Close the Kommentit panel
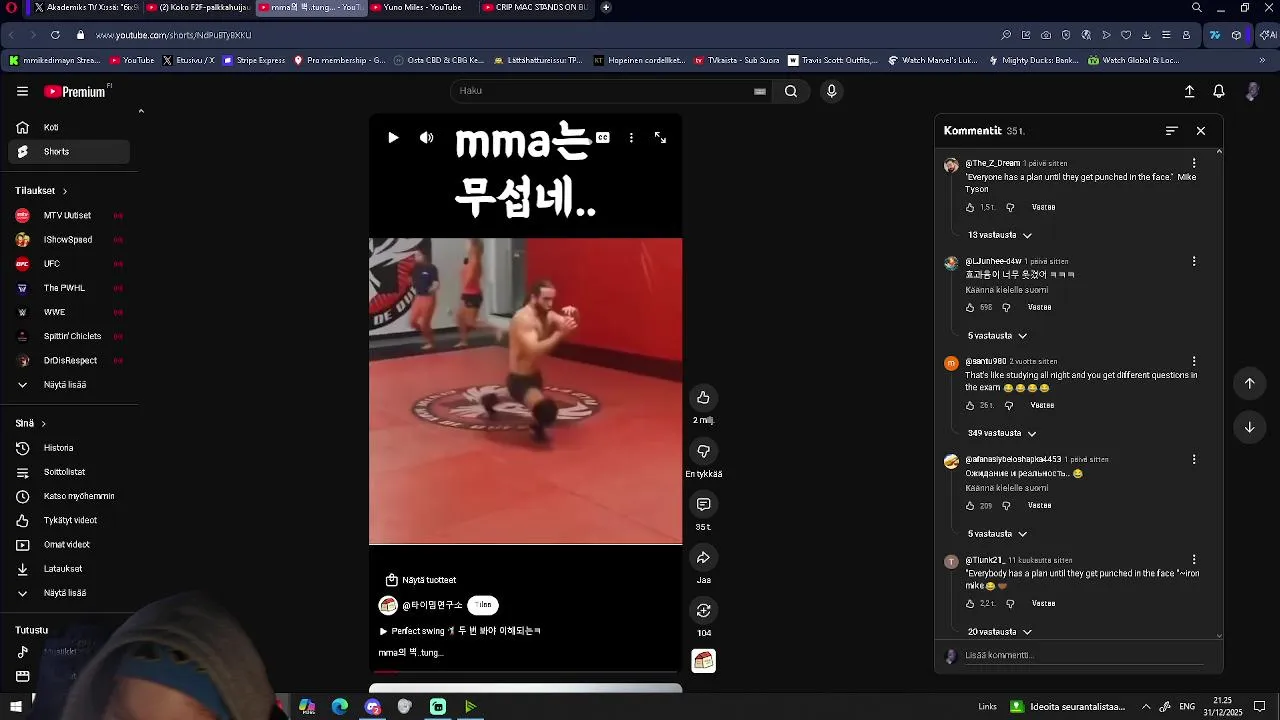Screen dimensions: 1280x720 tap(1201, 131)
